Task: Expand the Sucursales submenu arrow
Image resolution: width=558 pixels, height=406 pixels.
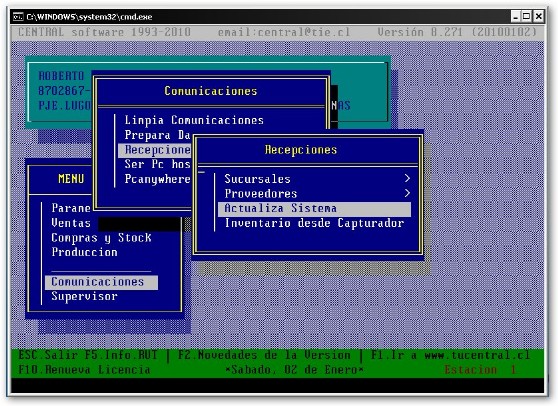Action: 407,178
